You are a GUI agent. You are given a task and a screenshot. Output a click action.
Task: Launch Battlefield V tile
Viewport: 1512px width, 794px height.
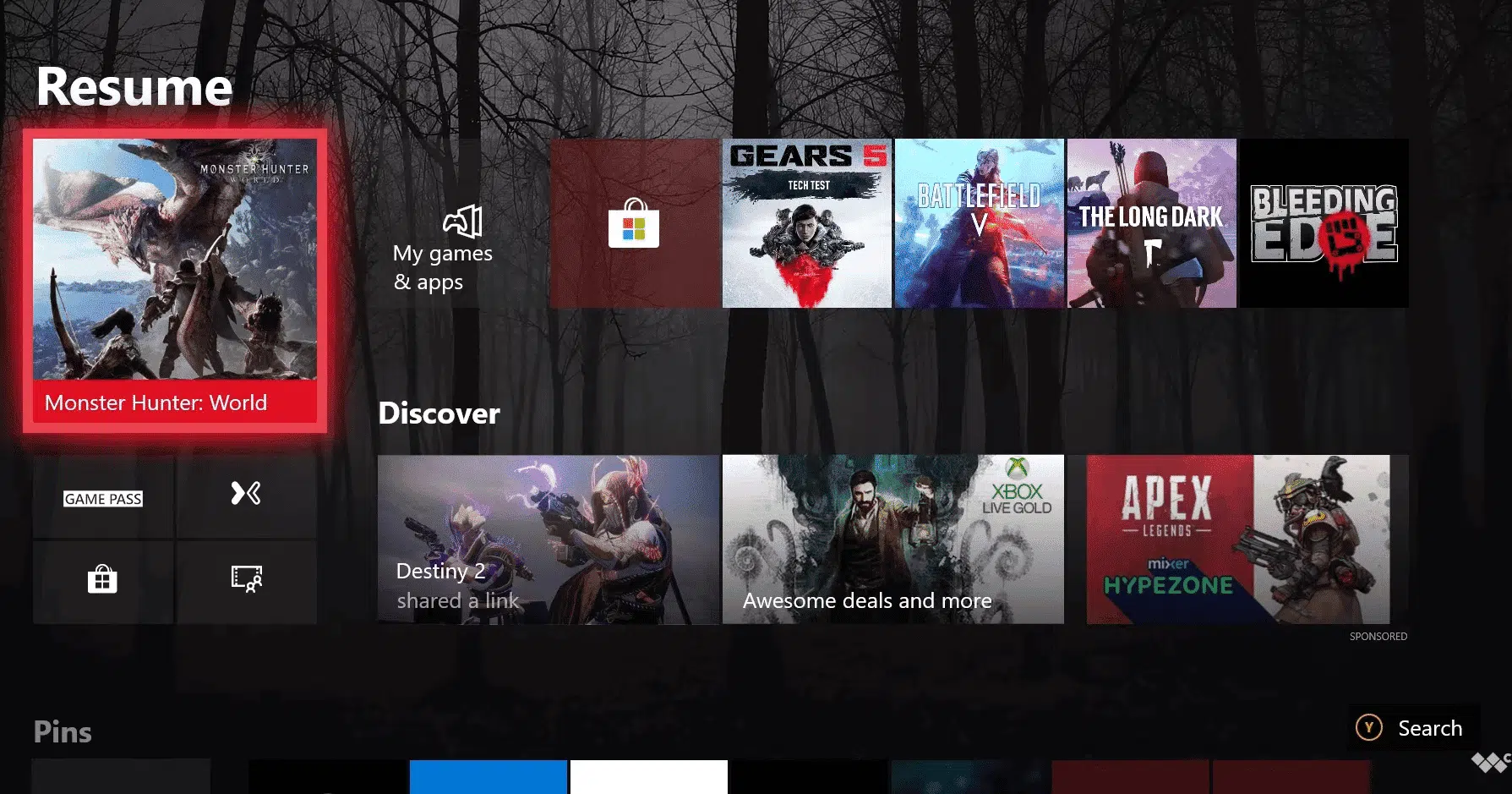980,223
